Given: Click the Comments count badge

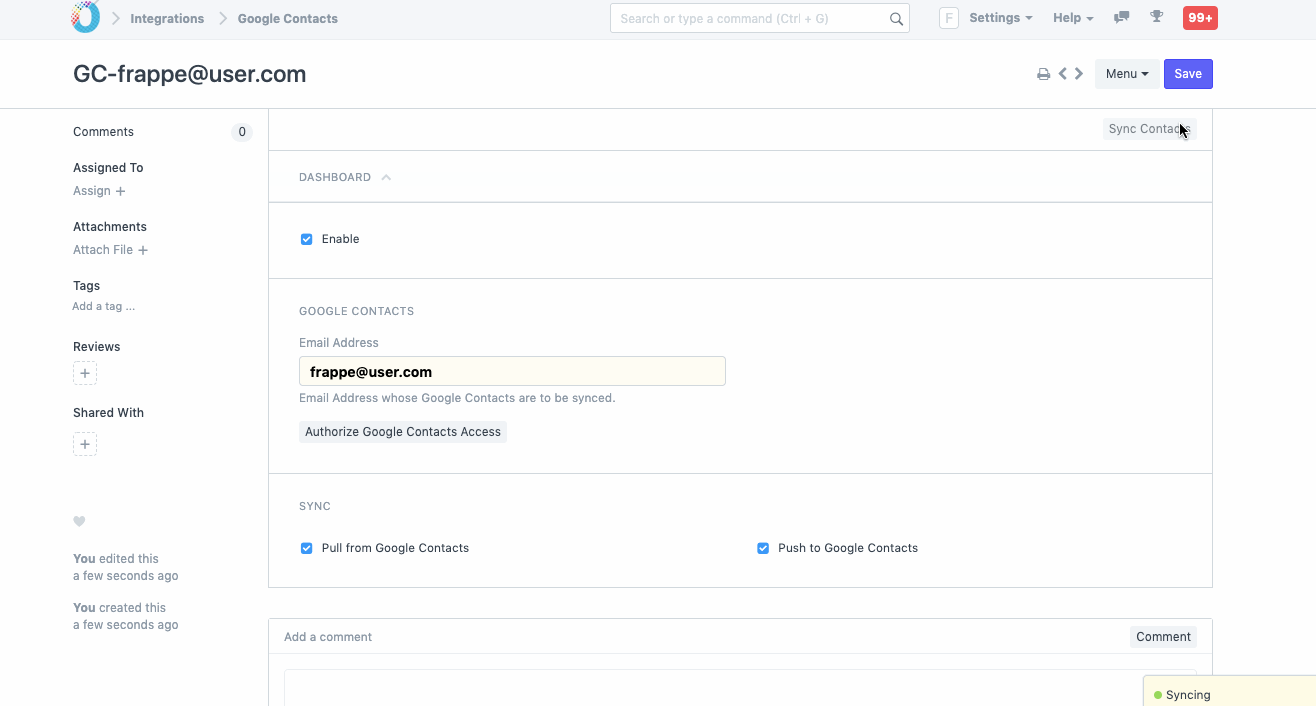Looking at the screenshot, I should [242, 132].
